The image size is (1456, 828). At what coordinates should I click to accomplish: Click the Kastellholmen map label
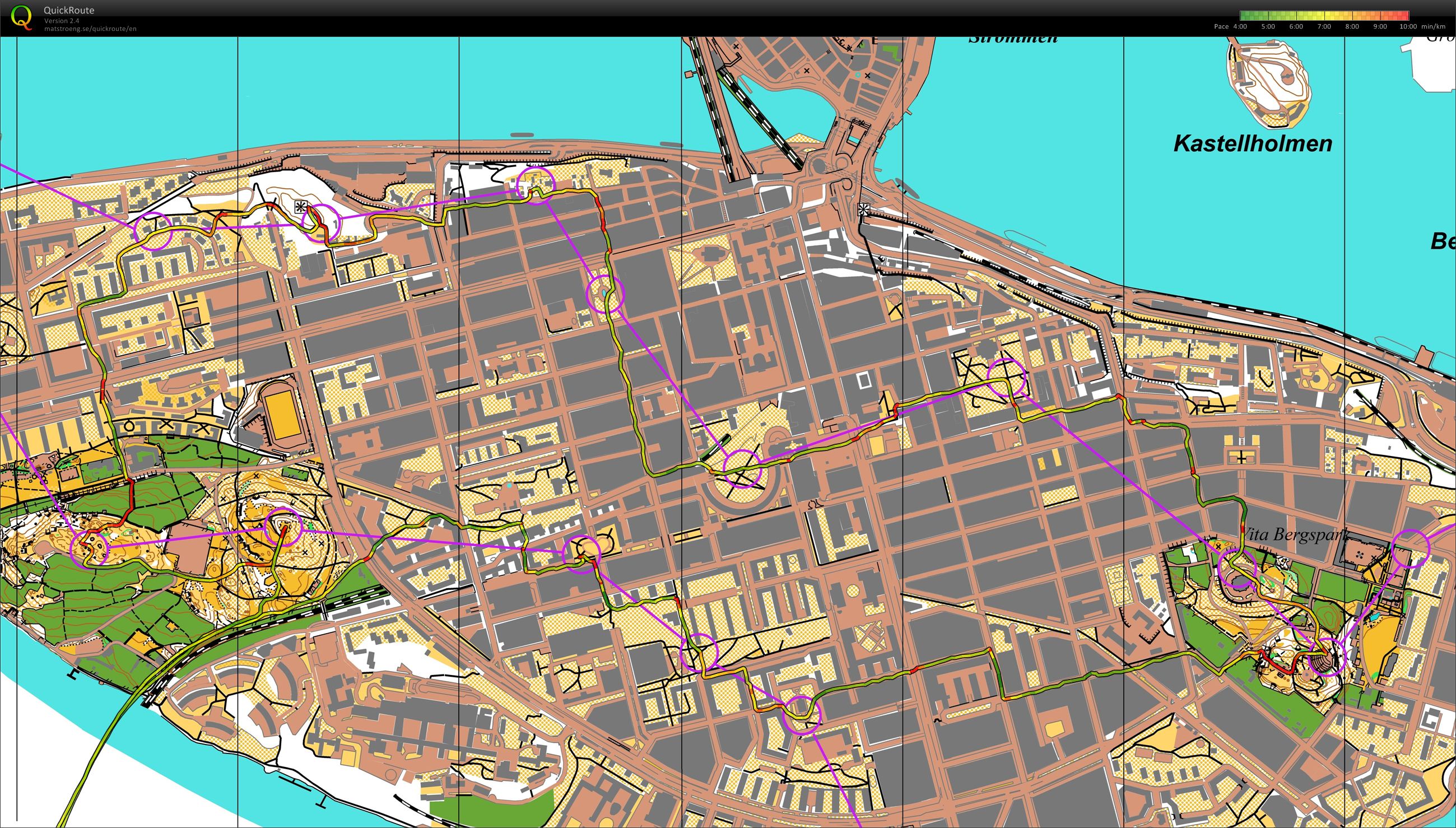pyautogui.click(x=1253, y=143)
